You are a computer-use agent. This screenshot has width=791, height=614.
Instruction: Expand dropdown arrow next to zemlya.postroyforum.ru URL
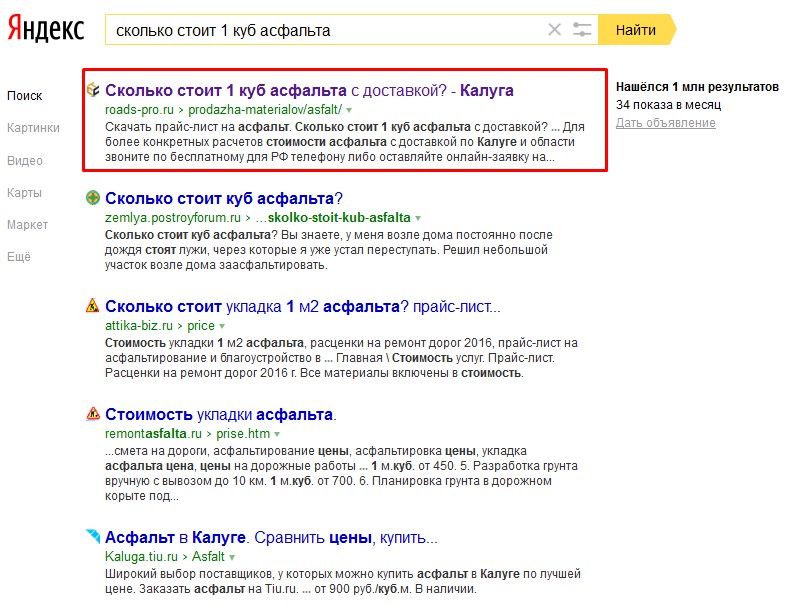pyautogui.click(x=418, y=218)
